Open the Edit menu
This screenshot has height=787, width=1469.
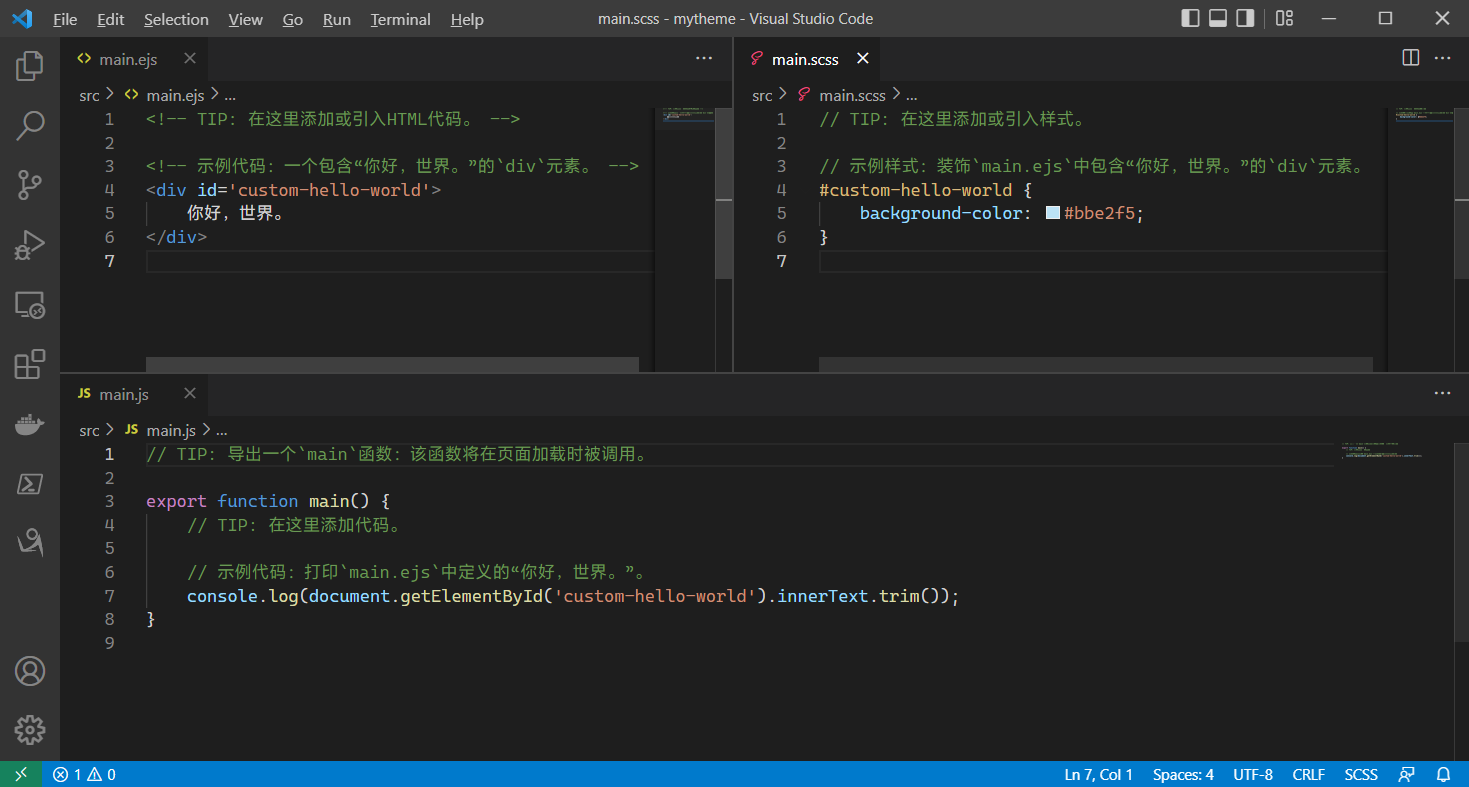(111, 19)
